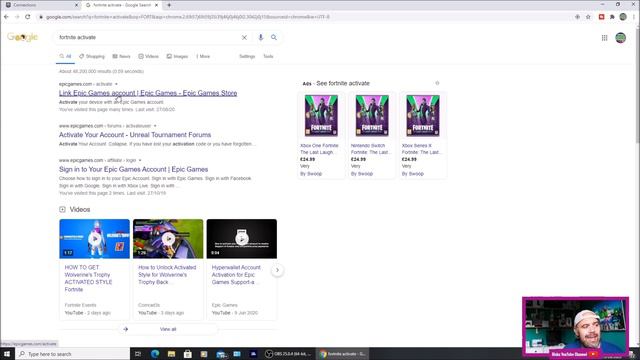Click the Google logo

coord(22,37)
